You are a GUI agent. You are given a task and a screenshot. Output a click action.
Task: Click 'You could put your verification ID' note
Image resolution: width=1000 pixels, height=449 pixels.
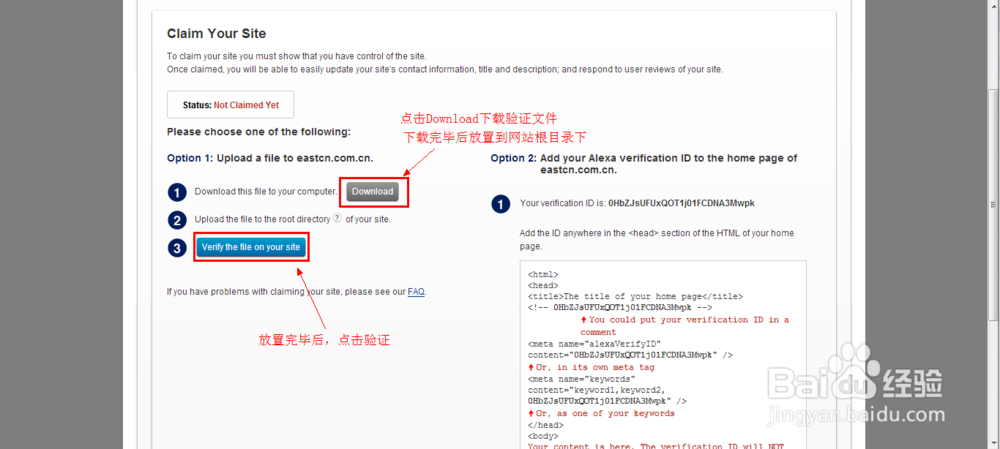684,326
